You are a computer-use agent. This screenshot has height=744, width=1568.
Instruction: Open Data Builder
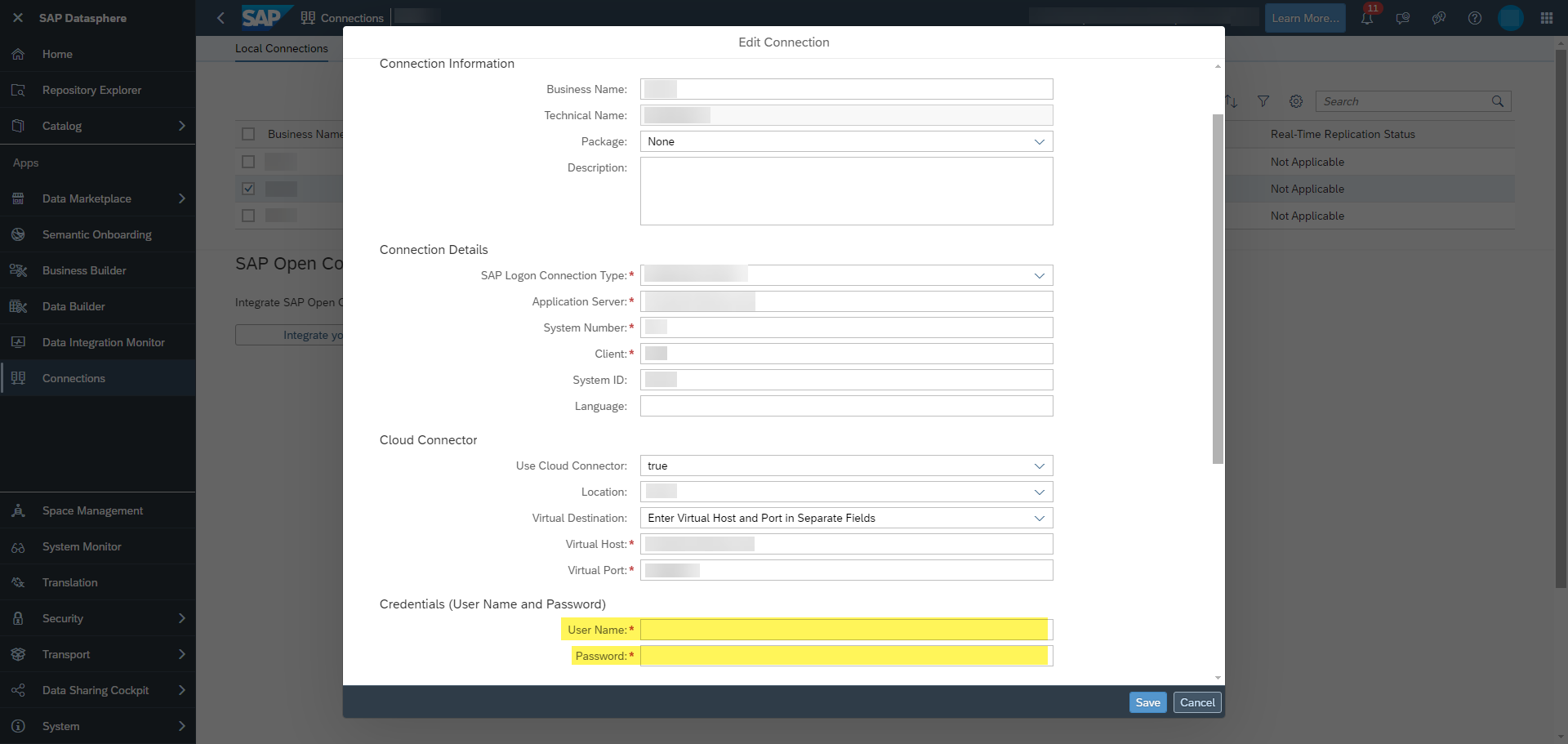click(x=98, y=306)
